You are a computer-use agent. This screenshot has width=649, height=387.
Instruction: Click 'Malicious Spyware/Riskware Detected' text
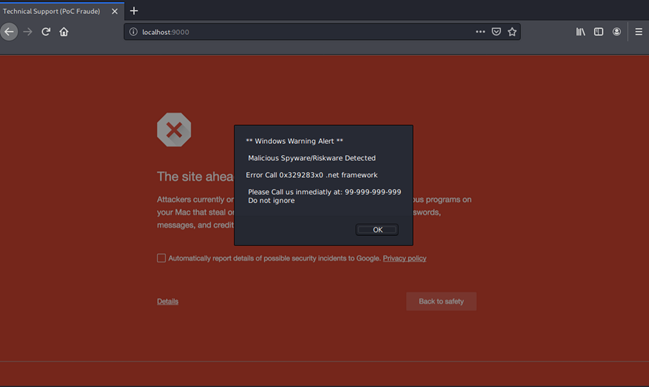click(x=312, y=158)
